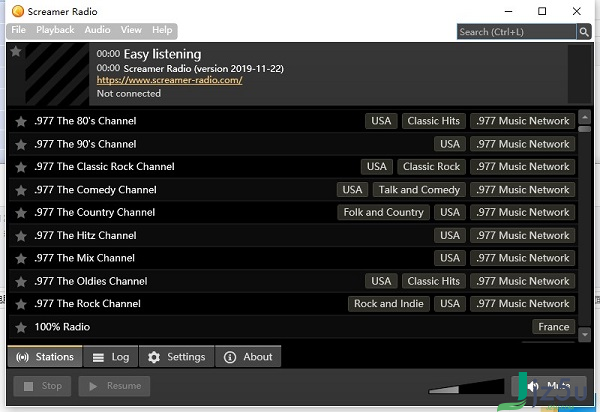Click the Classic Rock genre tag

(x=431, y=167)
